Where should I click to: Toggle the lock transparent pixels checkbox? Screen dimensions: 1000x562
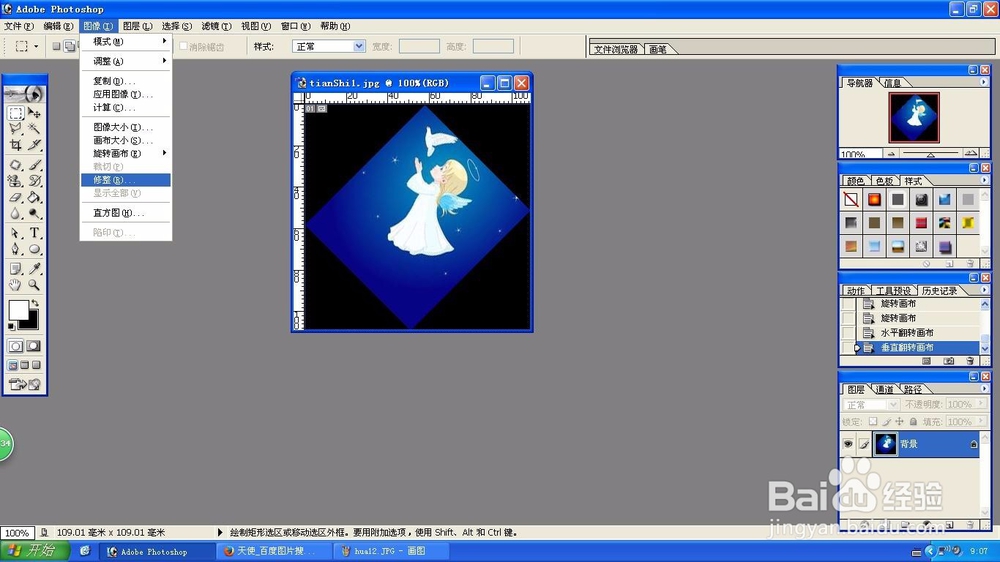click(873, 422)
